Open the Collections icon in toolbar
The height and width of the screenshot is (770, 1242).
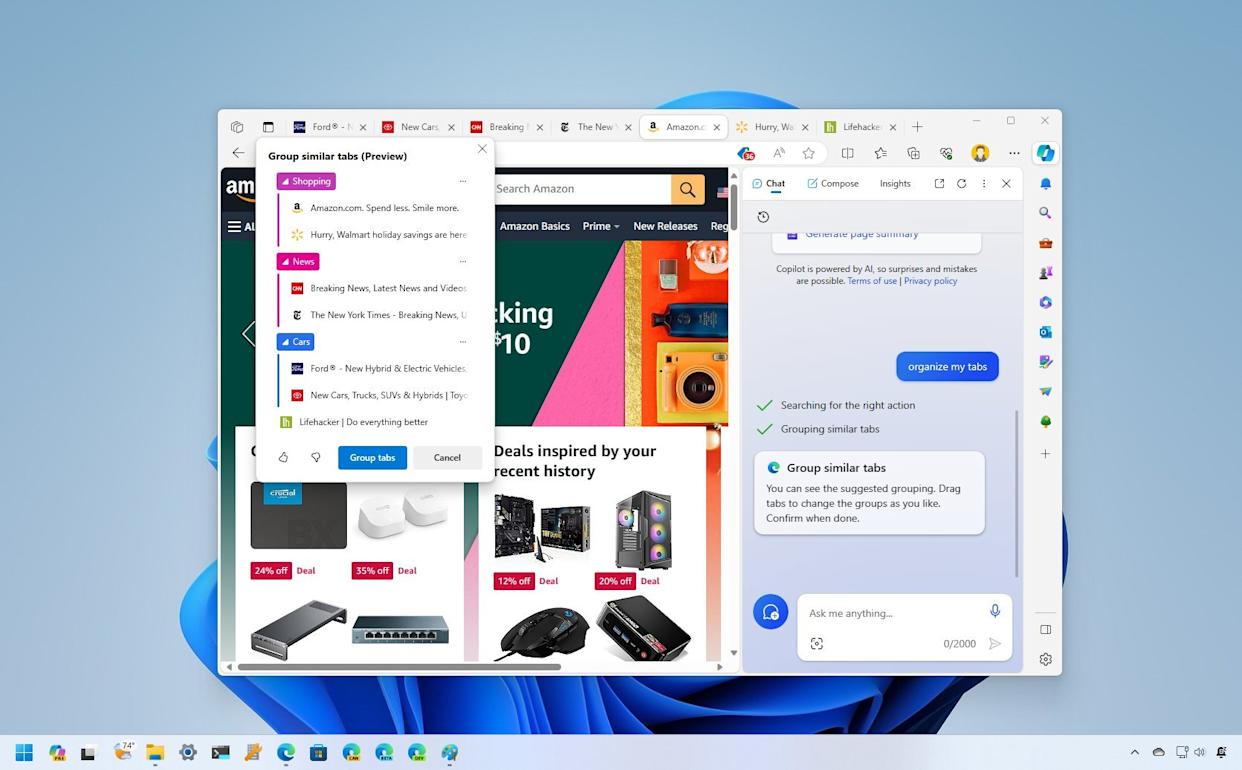[x=913, y=153]
